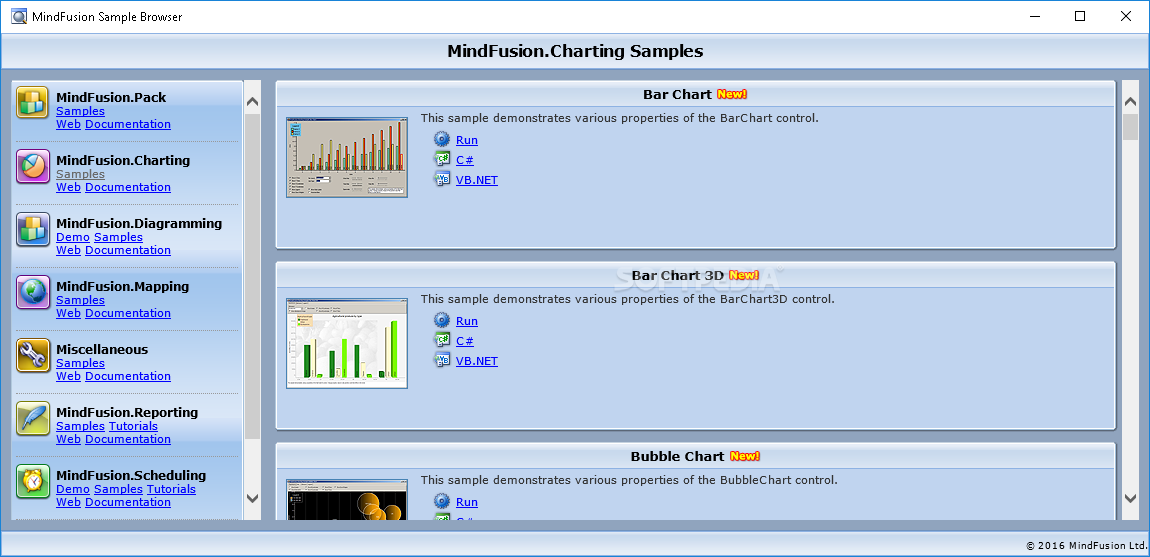Viewport: 1150px width, 557px height.
Task: Click the © 2016 MindFusion Ltd. footer text
Action: tap(1086, 545)
